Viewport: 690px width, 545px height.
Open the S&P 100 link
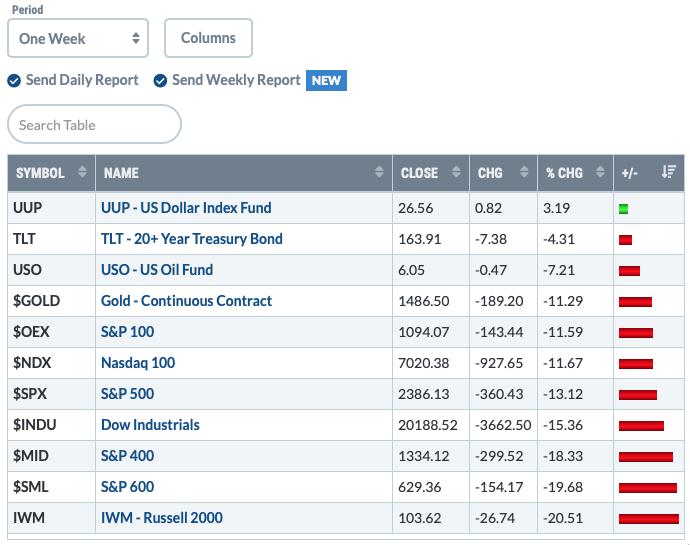(128, 331)
